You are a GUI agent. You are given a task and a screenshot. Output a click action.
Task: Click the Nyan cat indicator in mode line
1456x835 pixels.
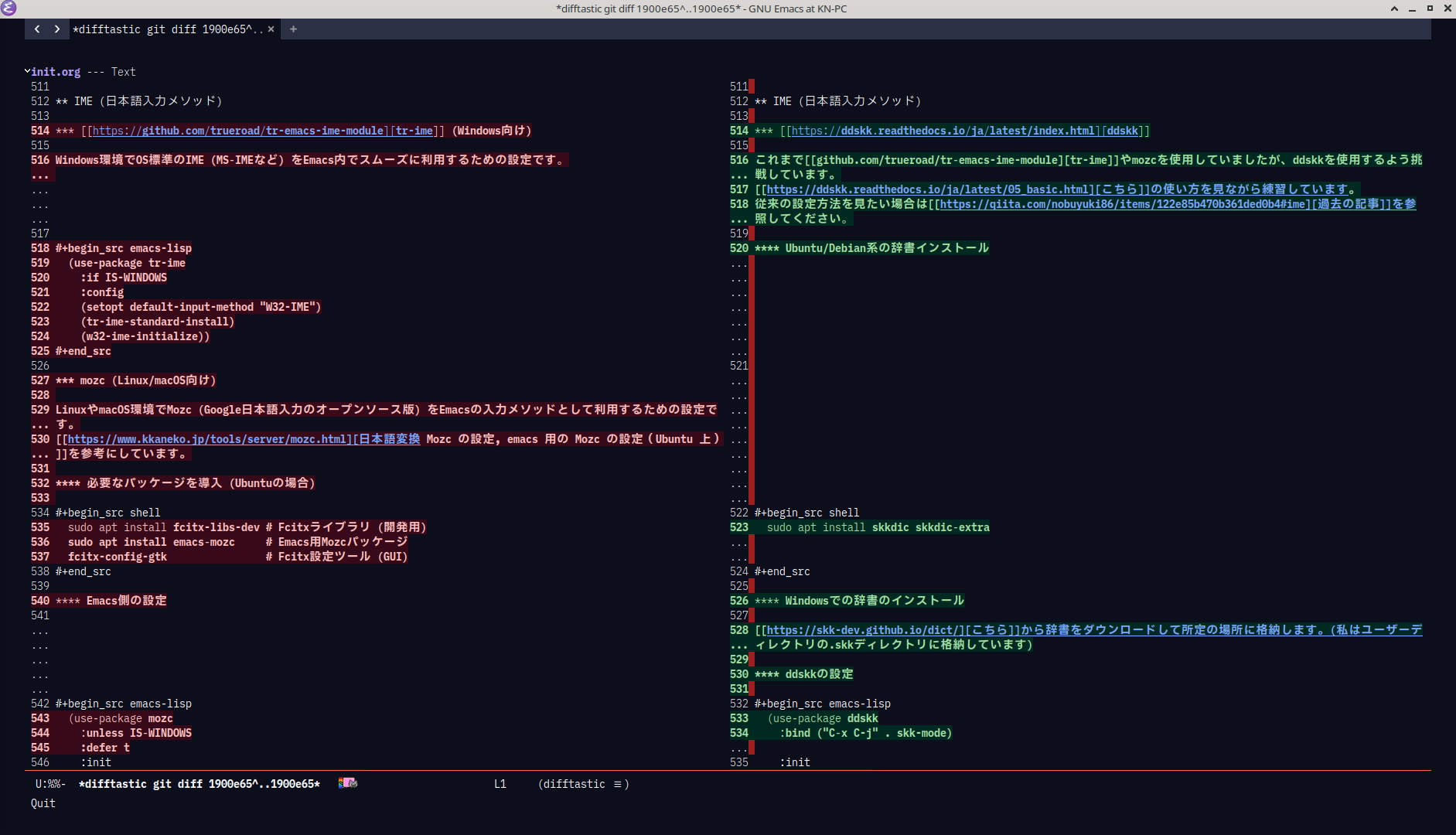click(348, 783)
